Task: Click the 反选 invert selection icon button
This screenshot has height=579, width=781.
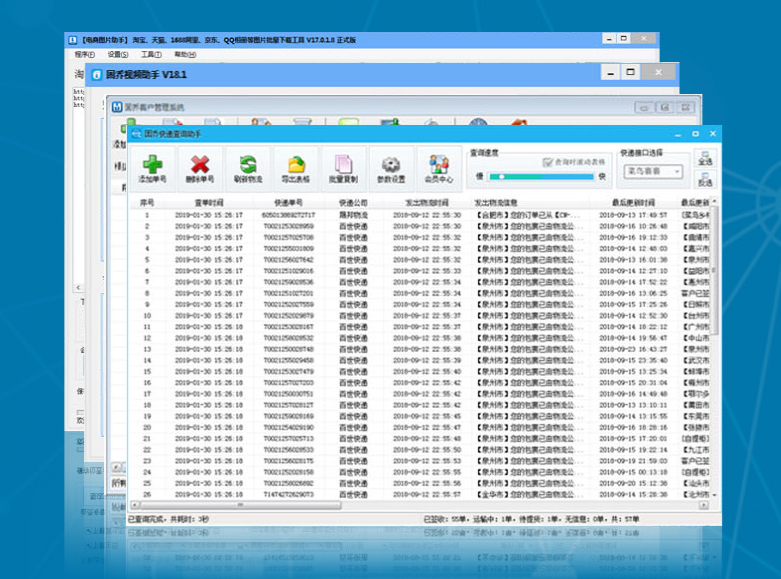Action: pos(705,179)
